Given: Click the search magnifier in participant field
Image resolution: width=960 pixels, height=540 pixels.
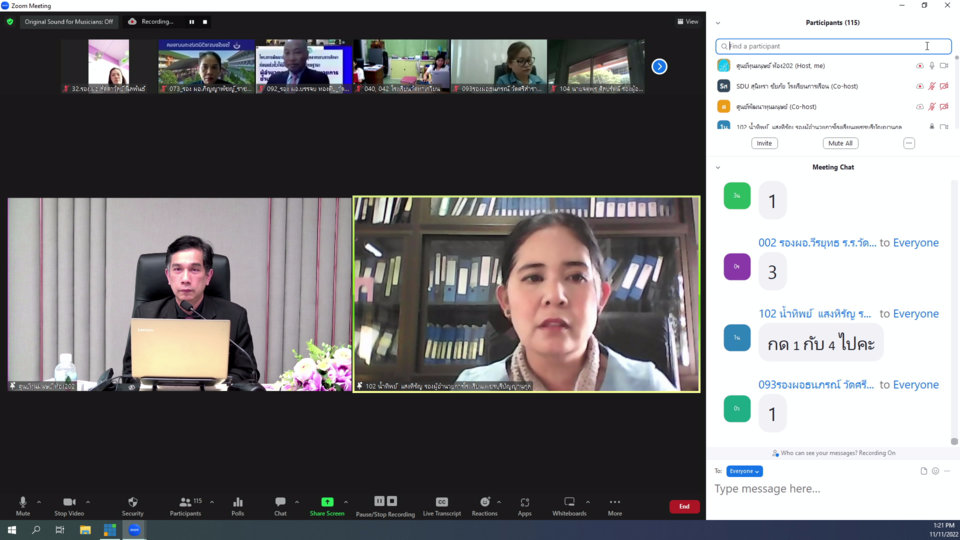Looking at the screenshot, I should coord(724,46).
